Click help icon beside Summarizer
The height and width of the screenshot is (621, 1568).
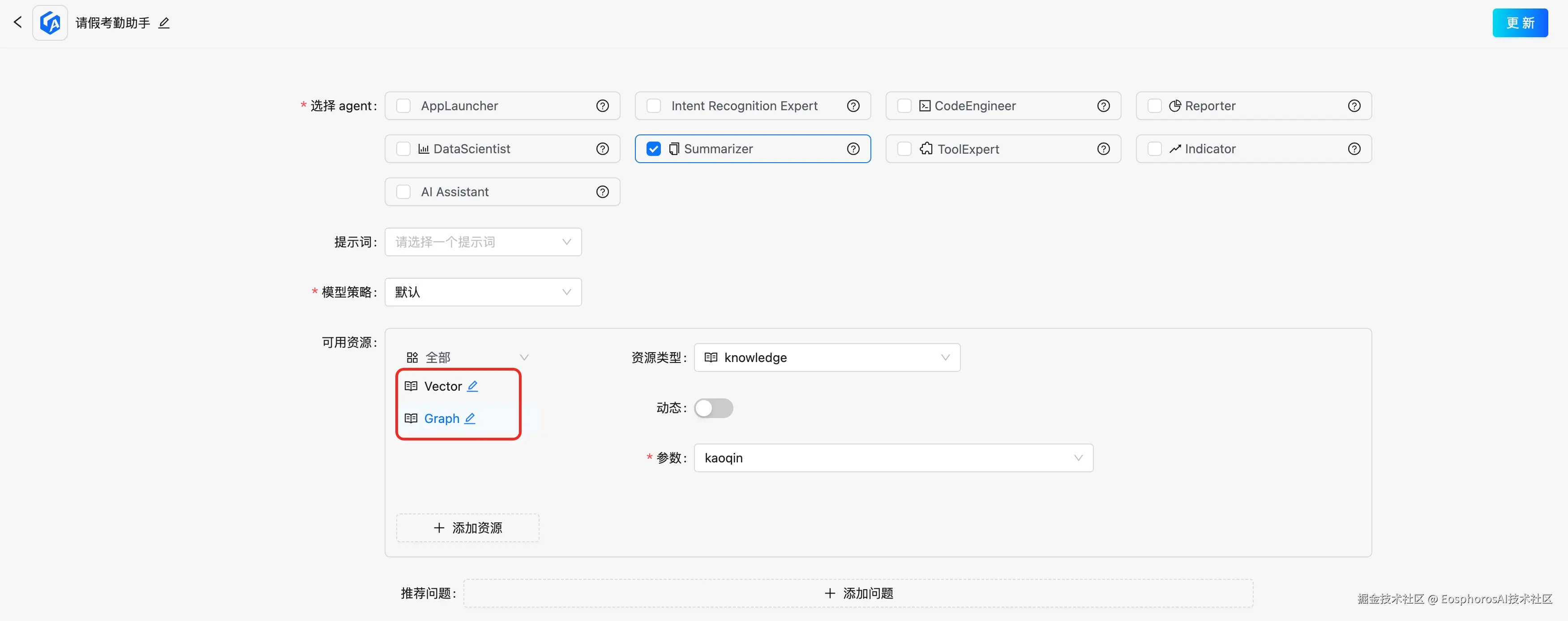point(853,149)
